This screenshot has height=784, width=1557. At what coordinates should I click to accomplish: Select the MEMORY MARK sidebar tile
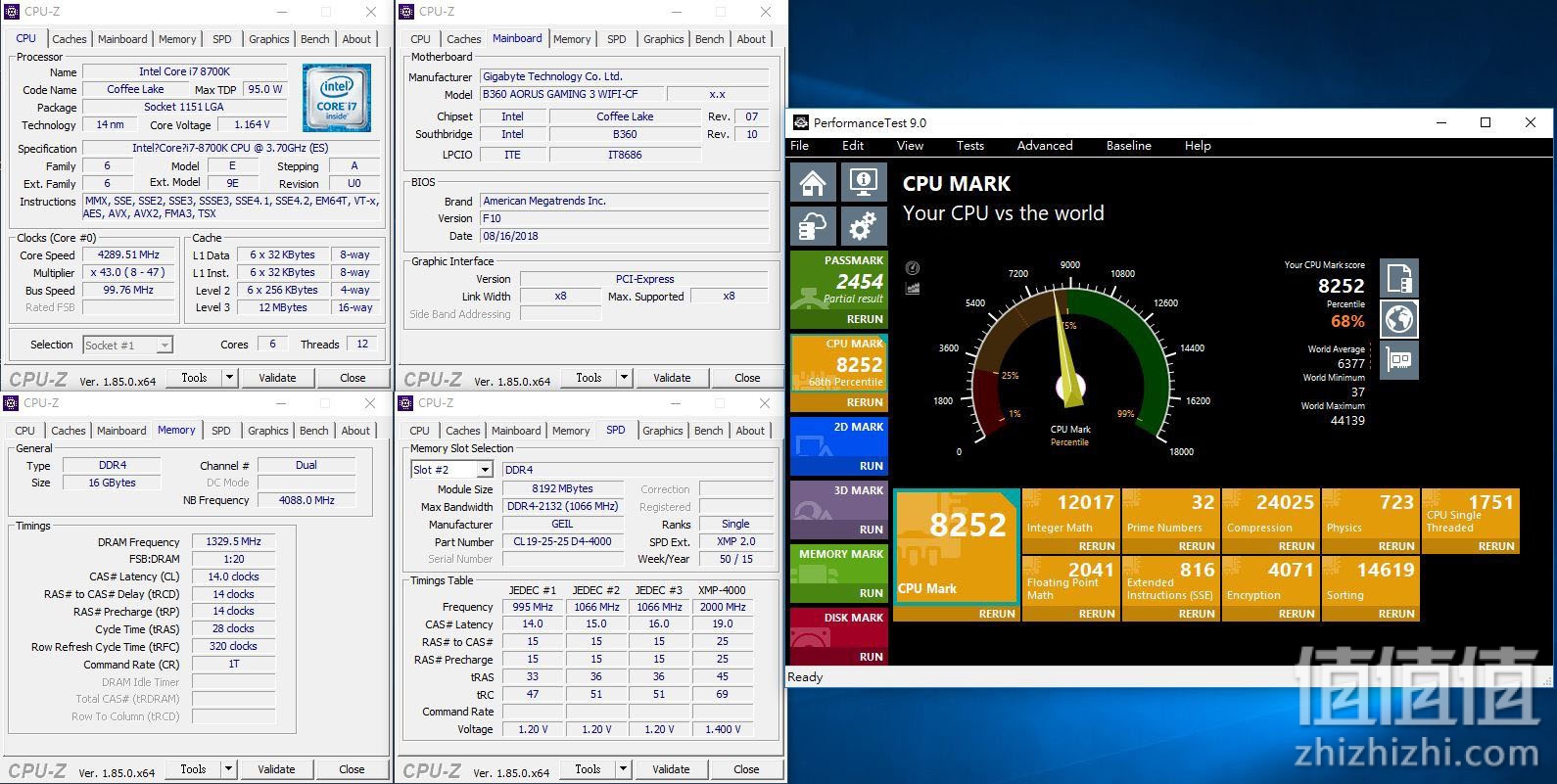coord(839,574)
